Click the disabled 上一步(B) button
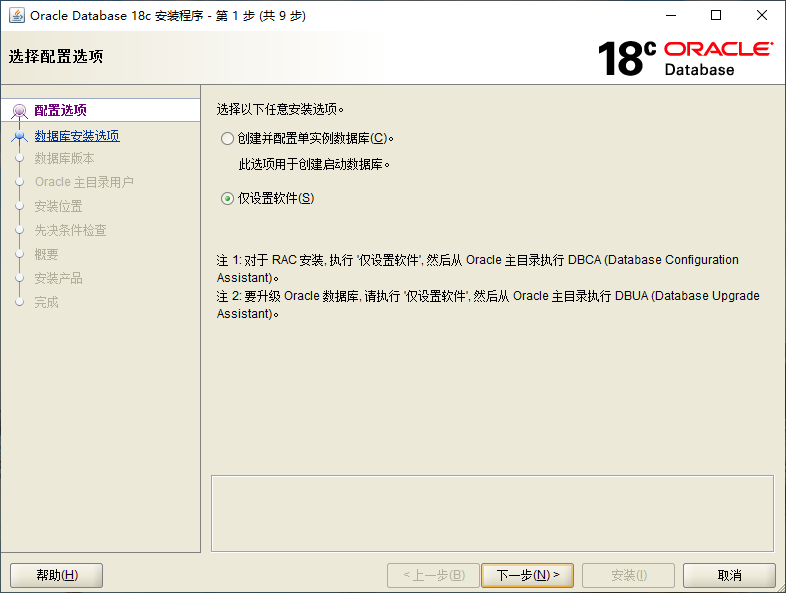786x593 pixels. (x=434, y=575)
